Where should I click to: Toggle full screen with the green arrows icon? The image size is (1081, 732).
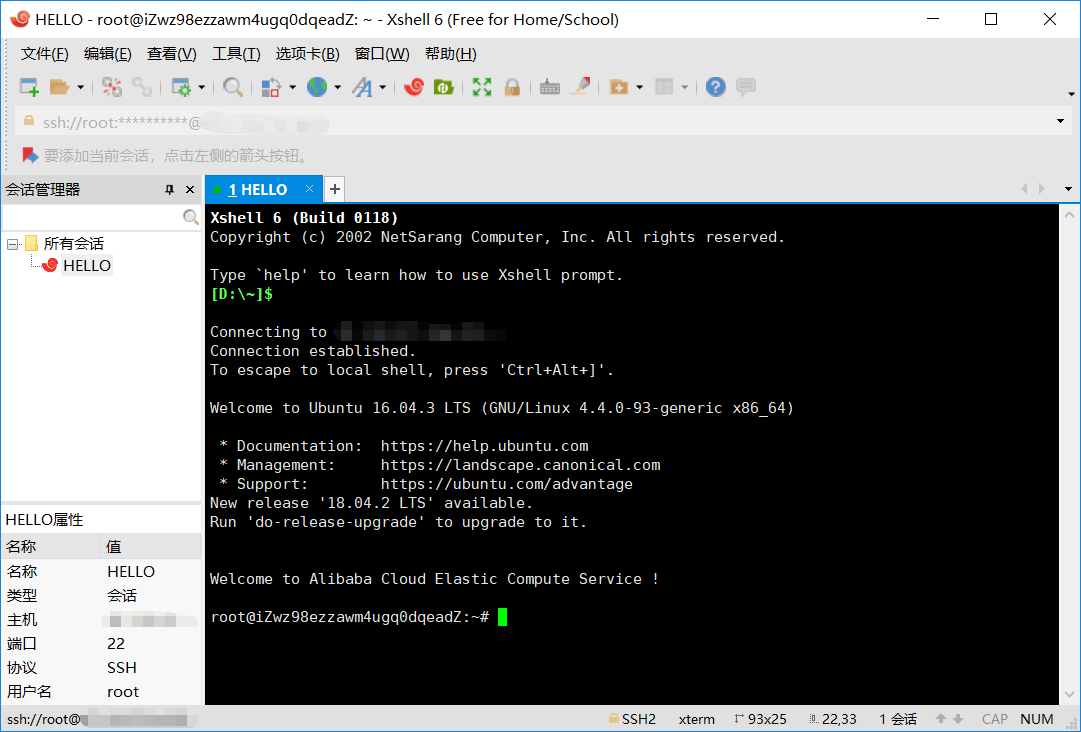coord(482,87)
